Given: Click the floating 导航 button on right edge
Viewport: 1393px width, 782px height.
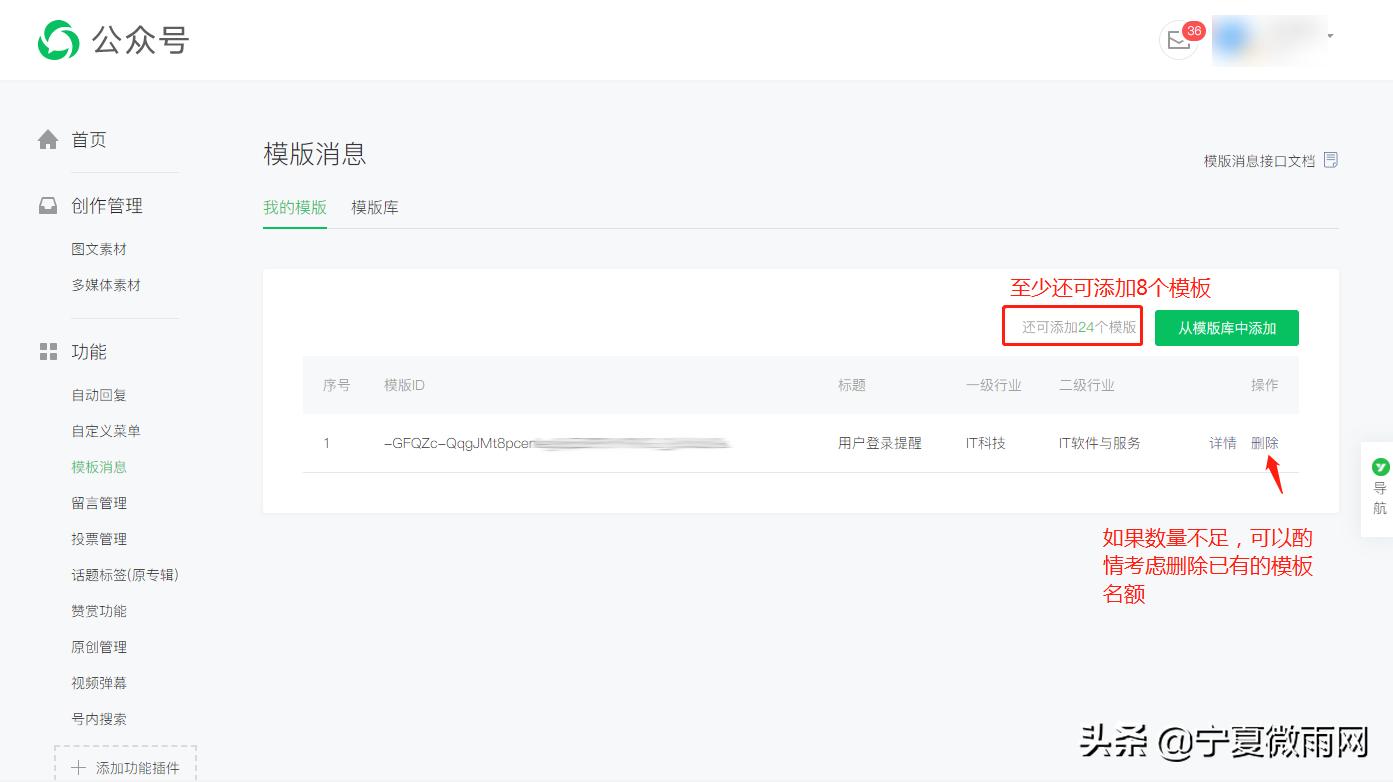Looking at the screenshot, I should tap(1379, 488).
